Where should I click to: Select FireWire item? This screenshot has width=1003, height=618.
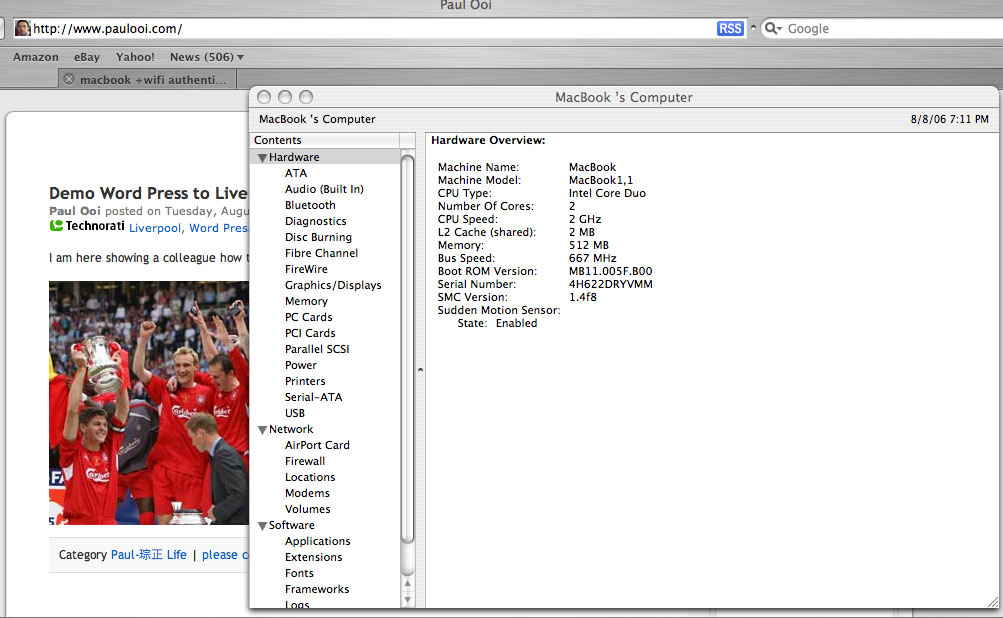click(x=306, y=269)
